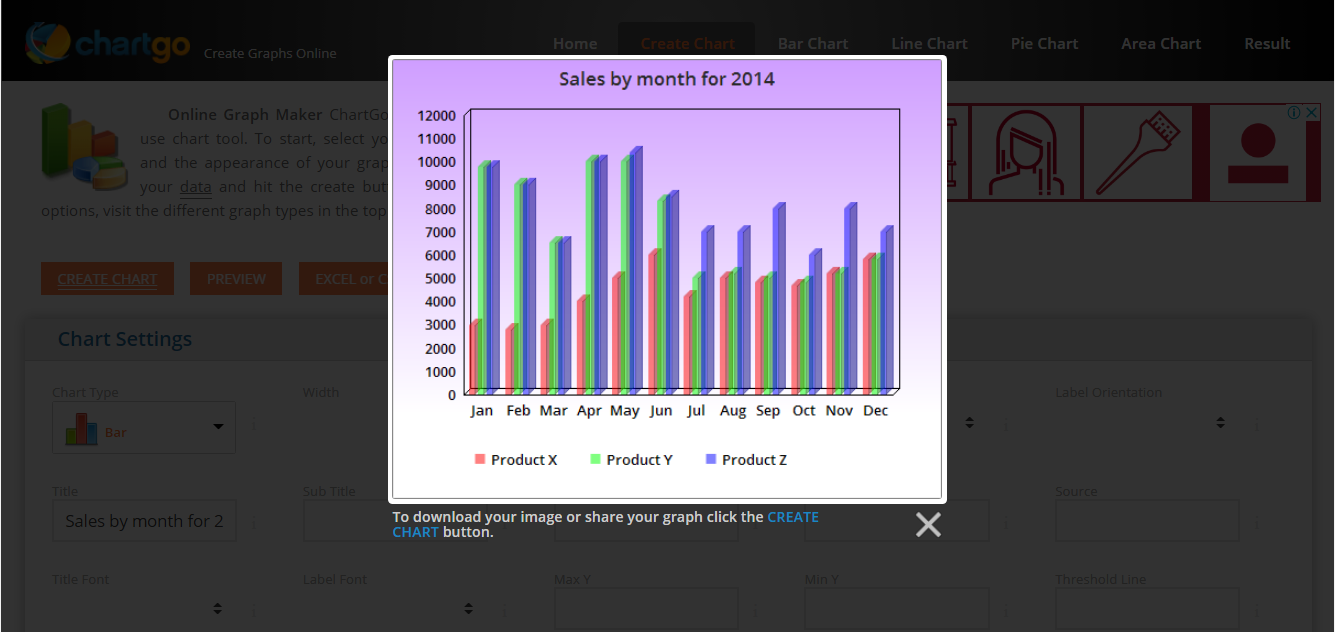The height and width of the screenshot is (632, 1335).
Task: Click the EXCEL or CSV button
Action: pyautogui.click(x=344, y=279)
